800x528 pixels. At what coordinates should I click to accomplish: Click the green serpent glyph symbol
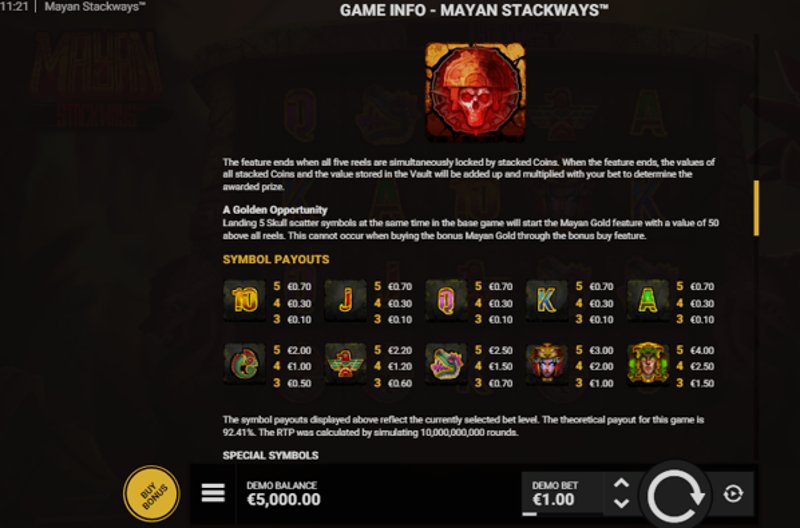click(x=244, y=364)
